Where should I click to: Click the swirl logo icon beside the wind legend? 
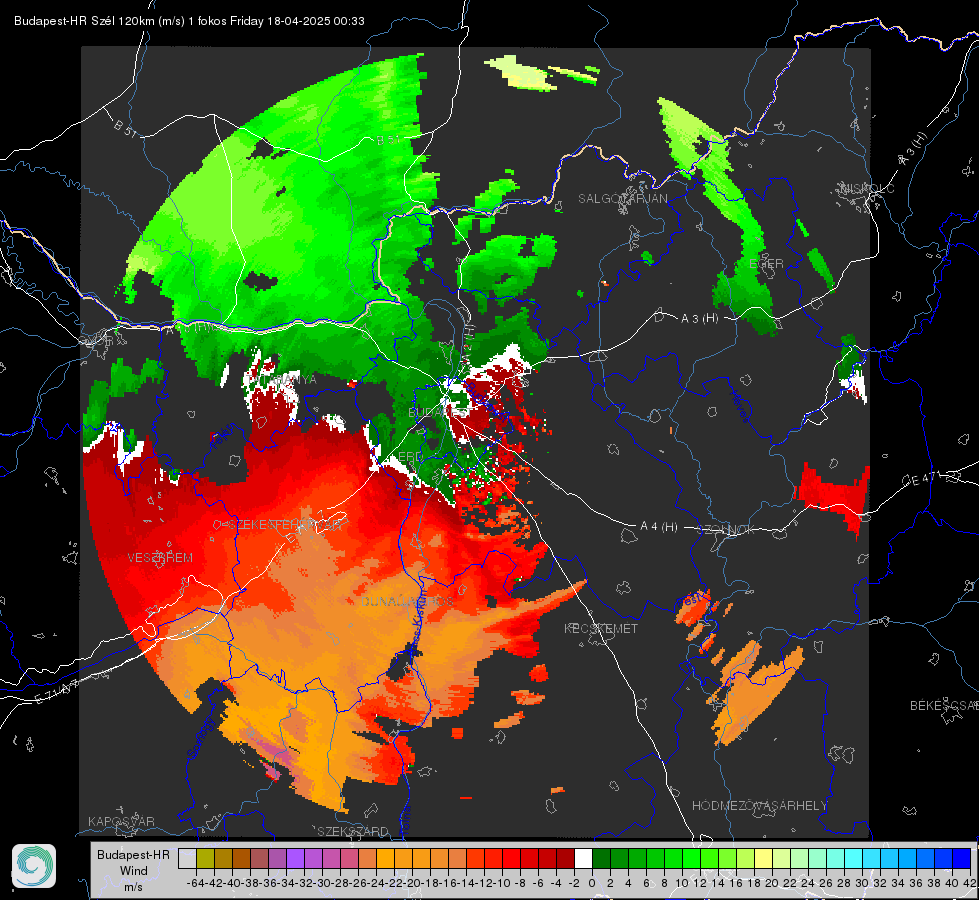coord(34,866)
